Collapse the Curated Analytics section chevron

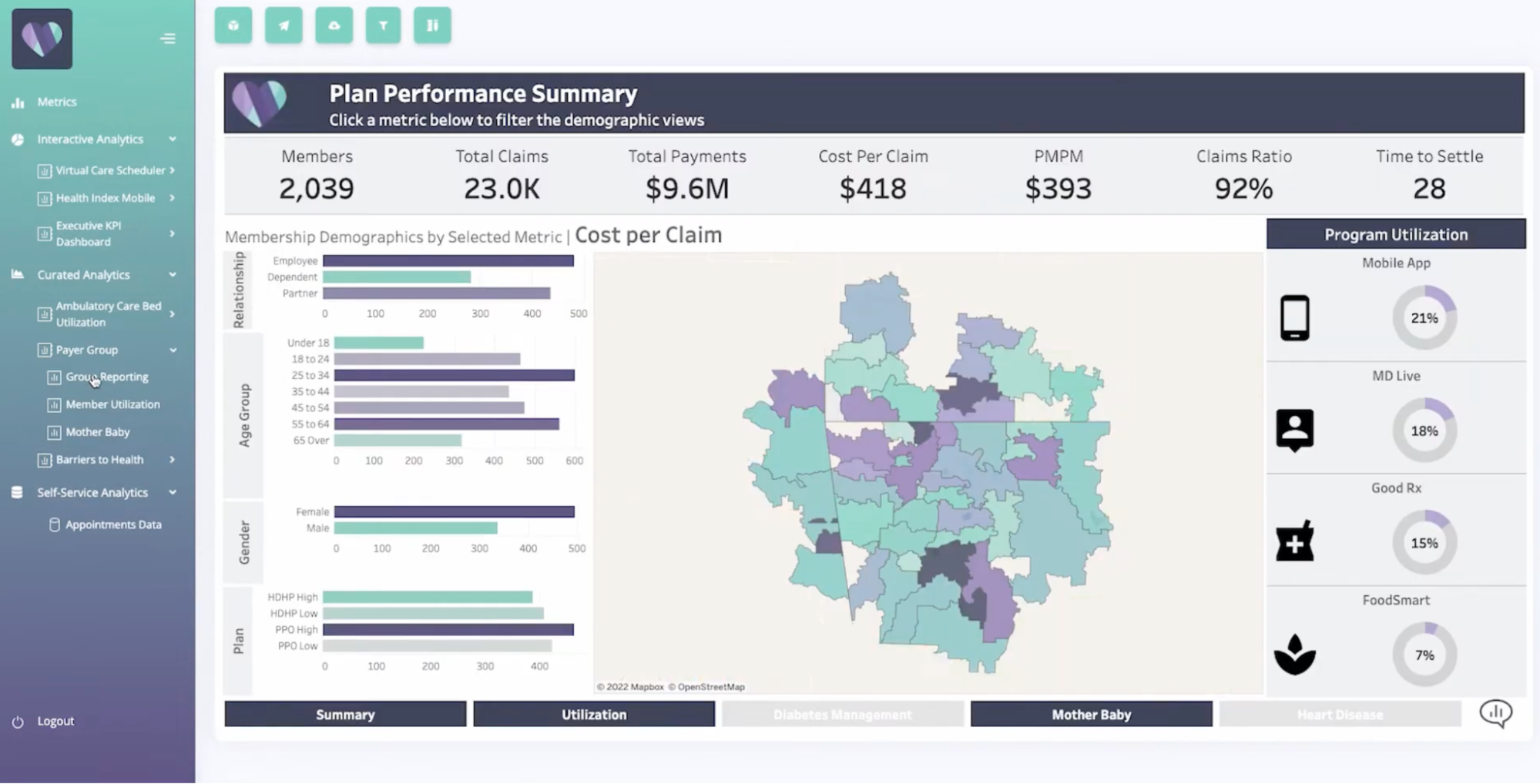(x=173, y=274)
